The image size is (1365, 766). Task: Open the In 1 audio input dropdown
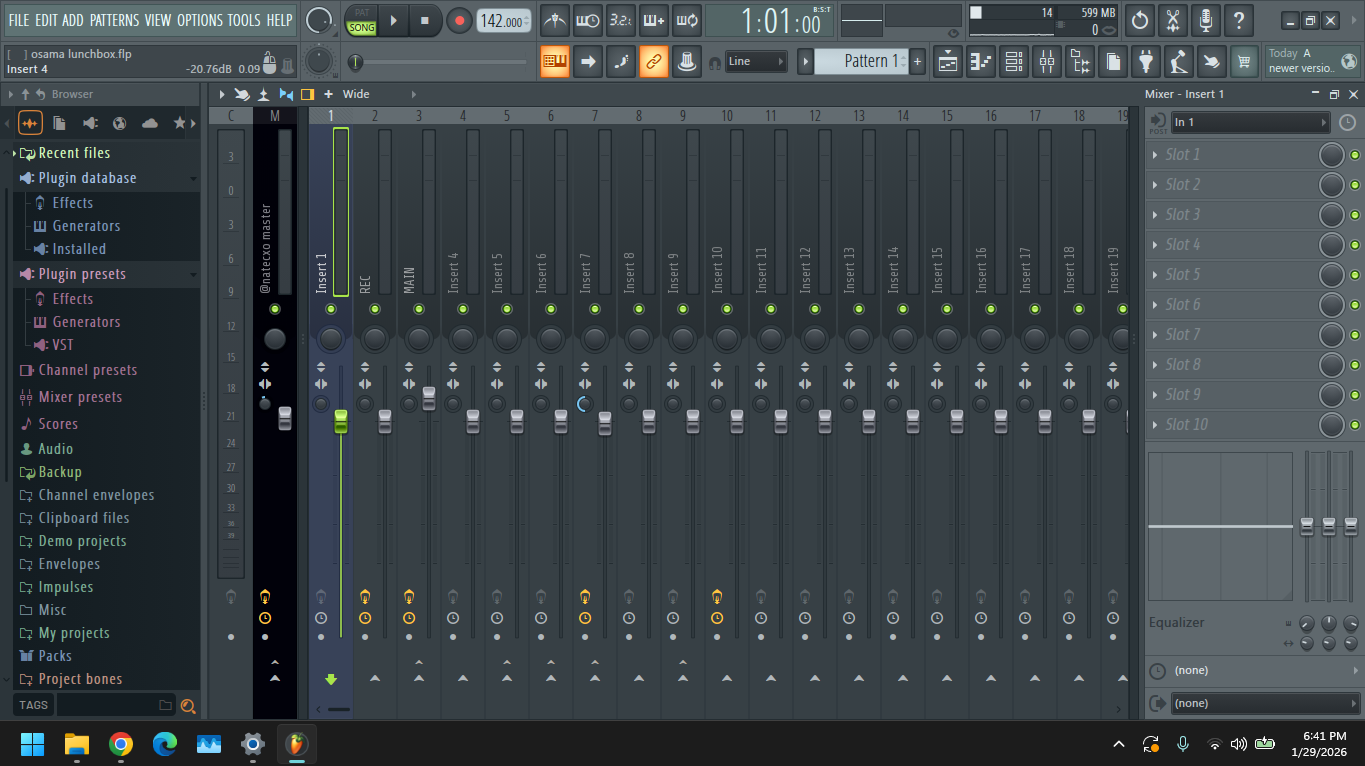(x=1250, y=122)
